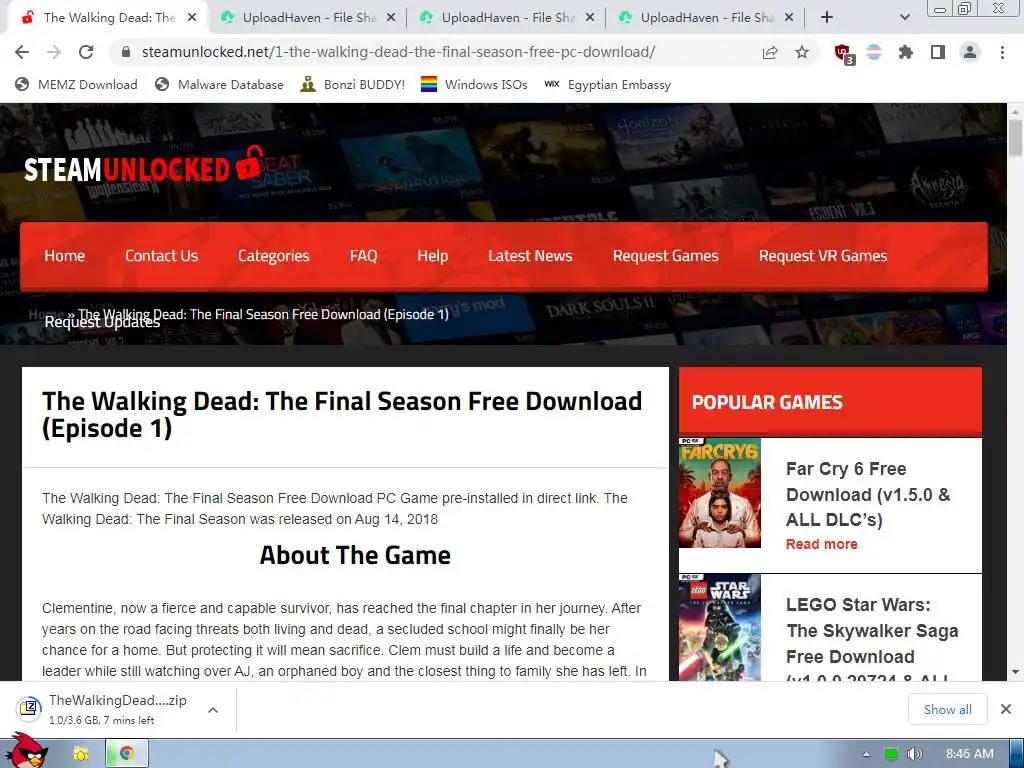Switch to the second UploadHaven tab
Image resolution: width=1024 pixels, height=768 pixels.
[506, 18]
